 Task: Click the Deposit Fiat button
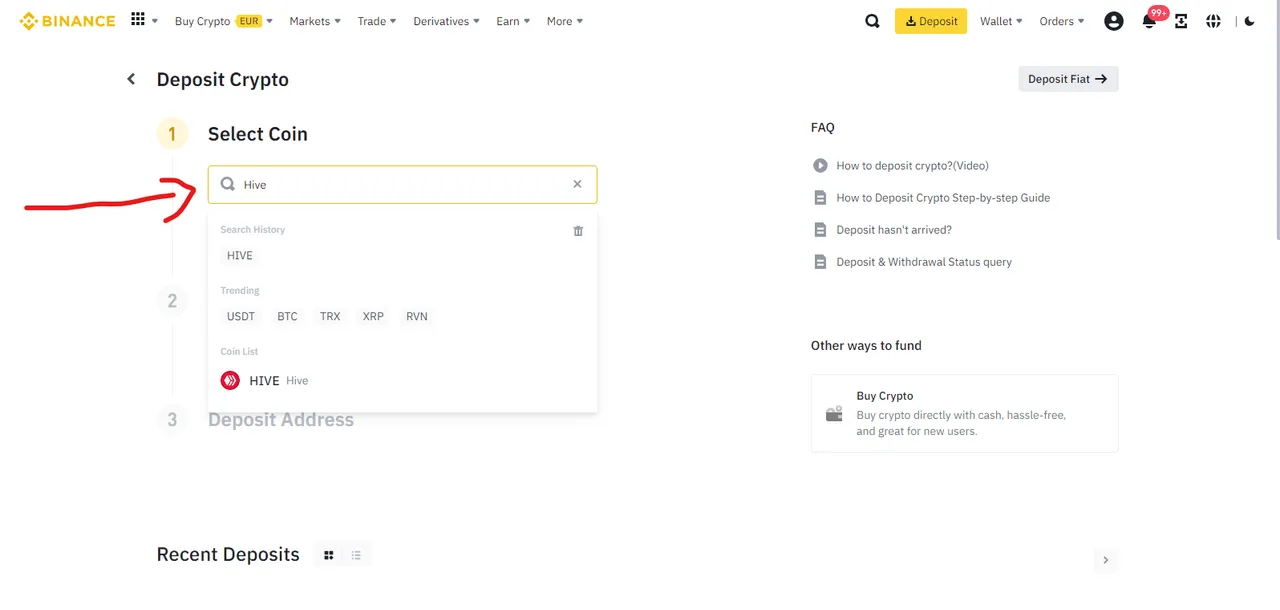tap(1068, 79)
